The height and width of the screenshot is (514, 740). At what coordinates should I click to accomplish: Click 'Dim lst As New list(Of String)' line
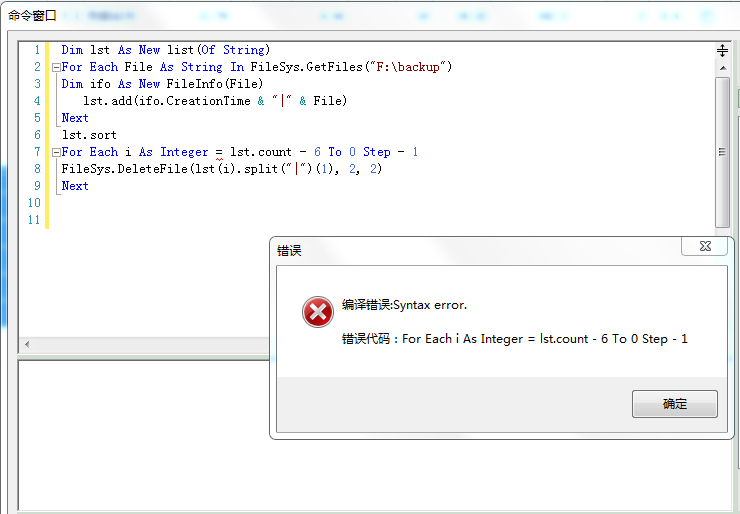(166, 50)
